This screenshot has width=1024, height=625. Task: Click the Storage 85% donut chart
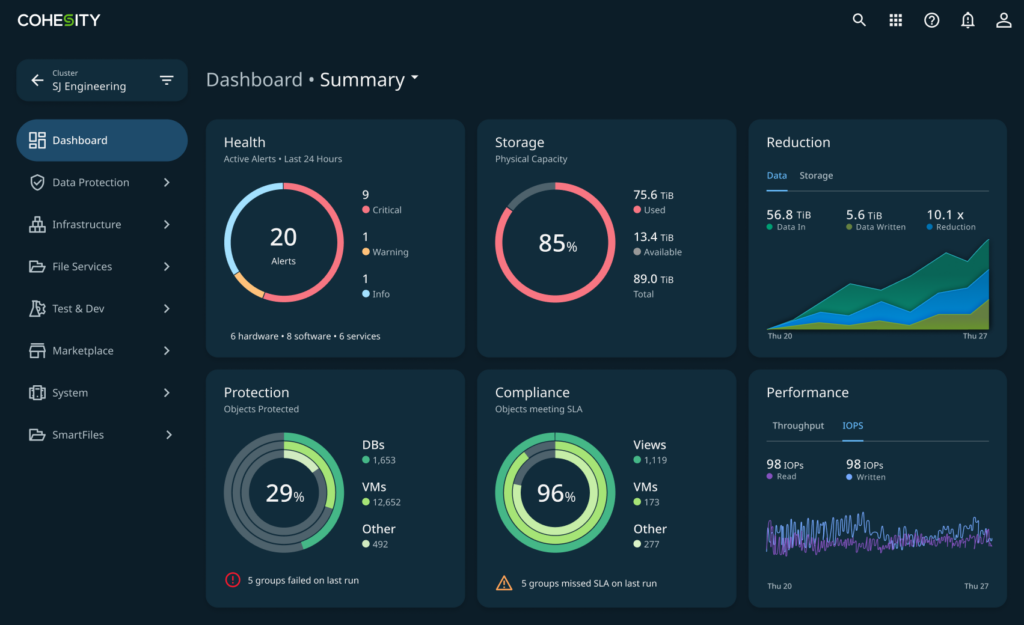point(555,242)
